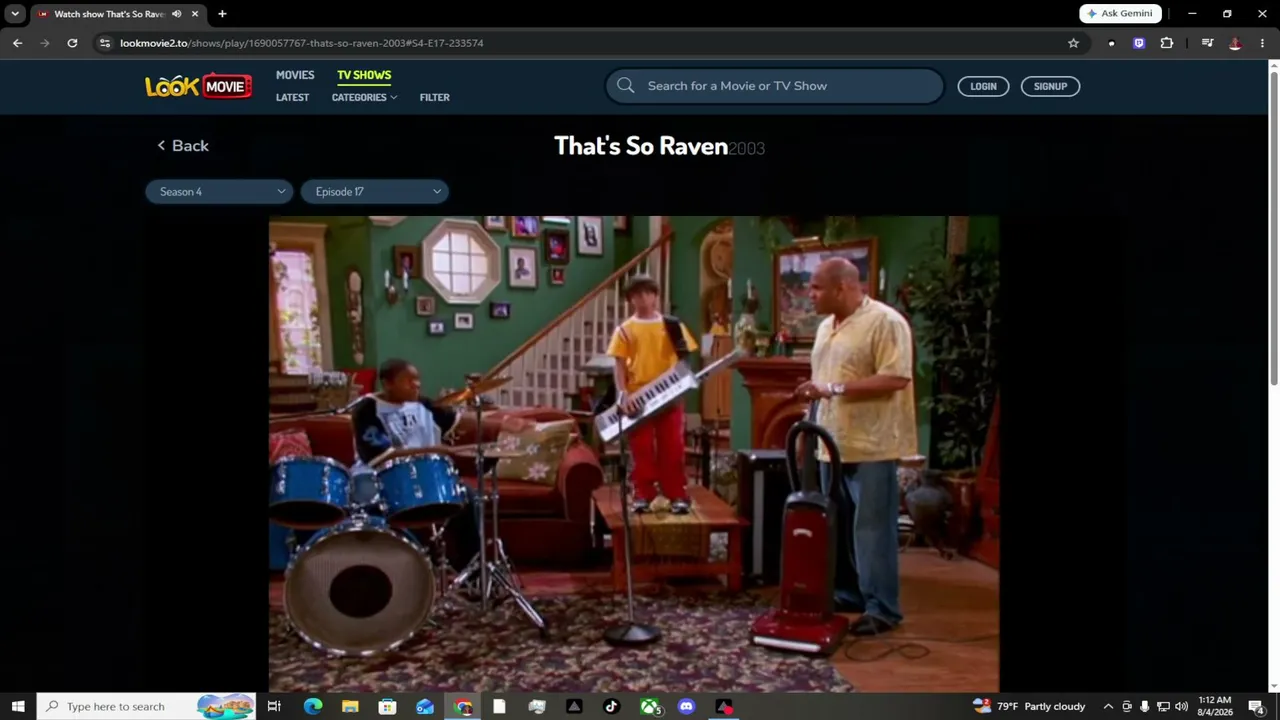Open a new browser tab
The width and height of the screenshot is (1280, 720).
pos(222,14)
